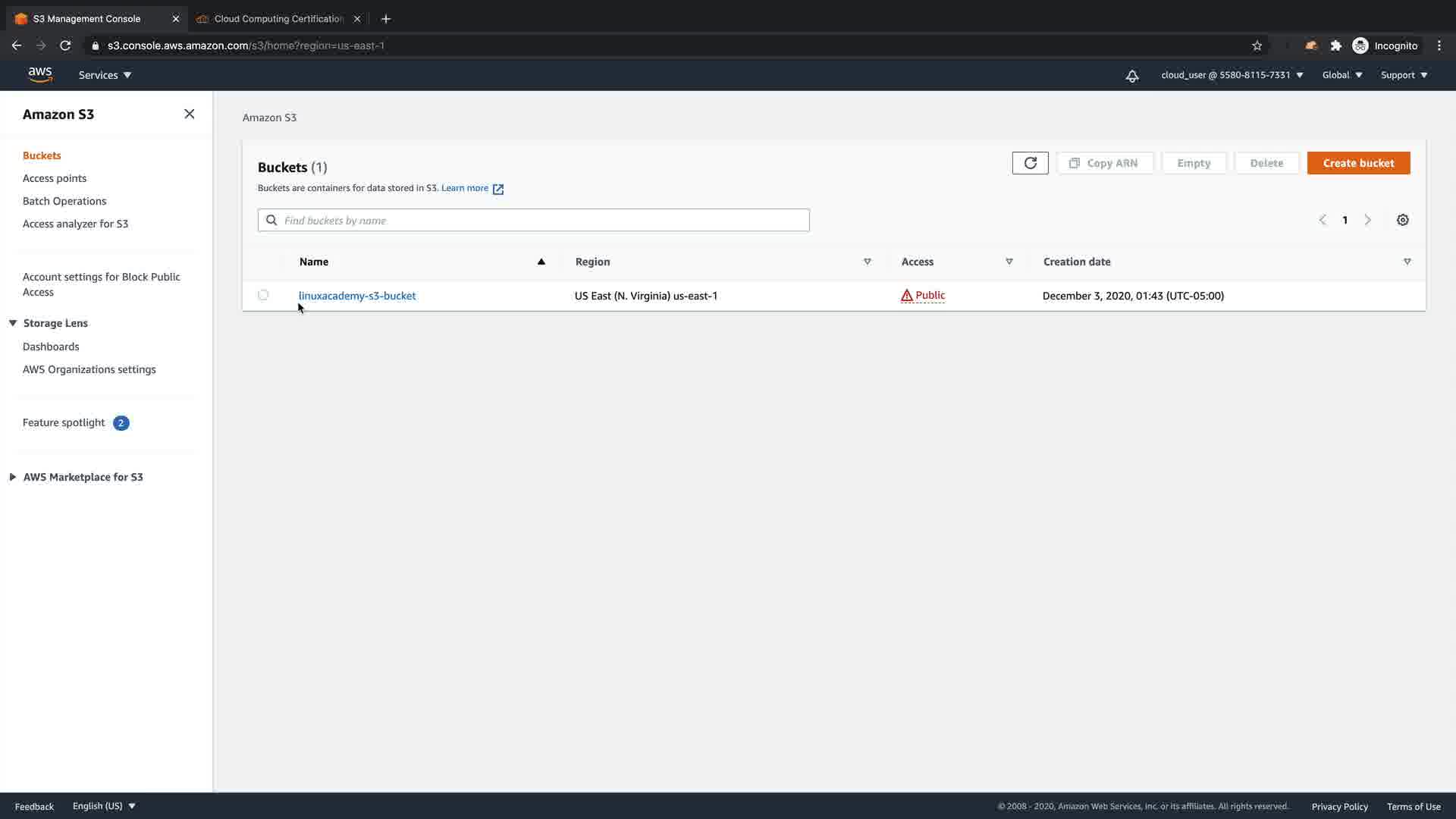
Task: Open the Services dropdown menu
Action: 105,75
